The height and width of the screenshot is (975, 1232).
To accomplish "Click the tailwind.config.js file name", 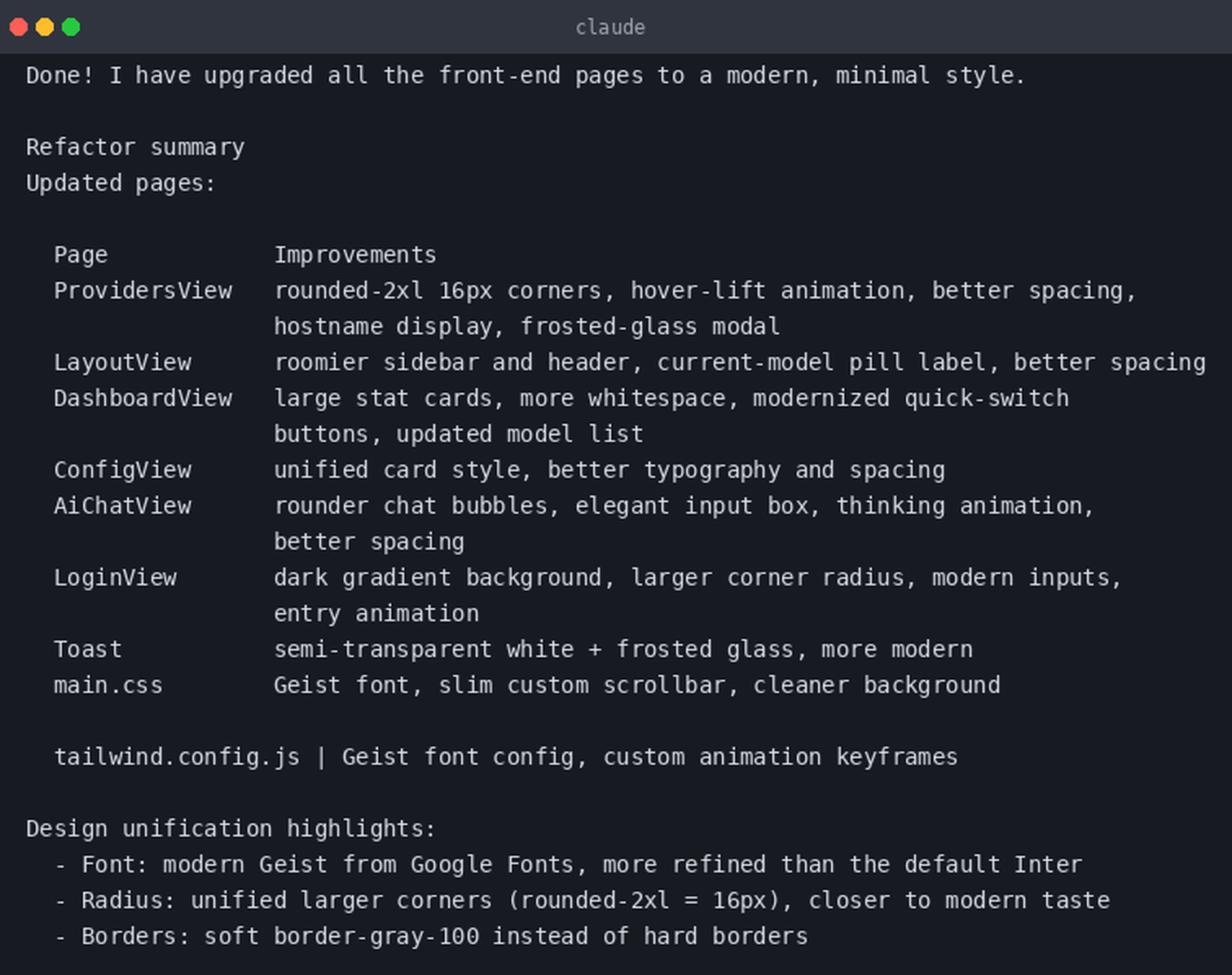I will tap(177, 757).
